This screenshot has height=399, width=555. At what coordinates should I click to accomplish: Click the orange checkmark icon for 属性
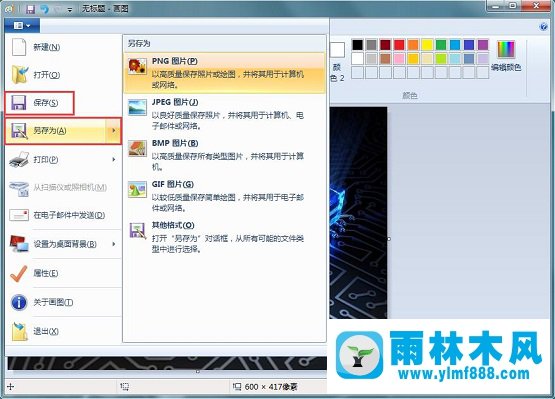click(19, 273)
